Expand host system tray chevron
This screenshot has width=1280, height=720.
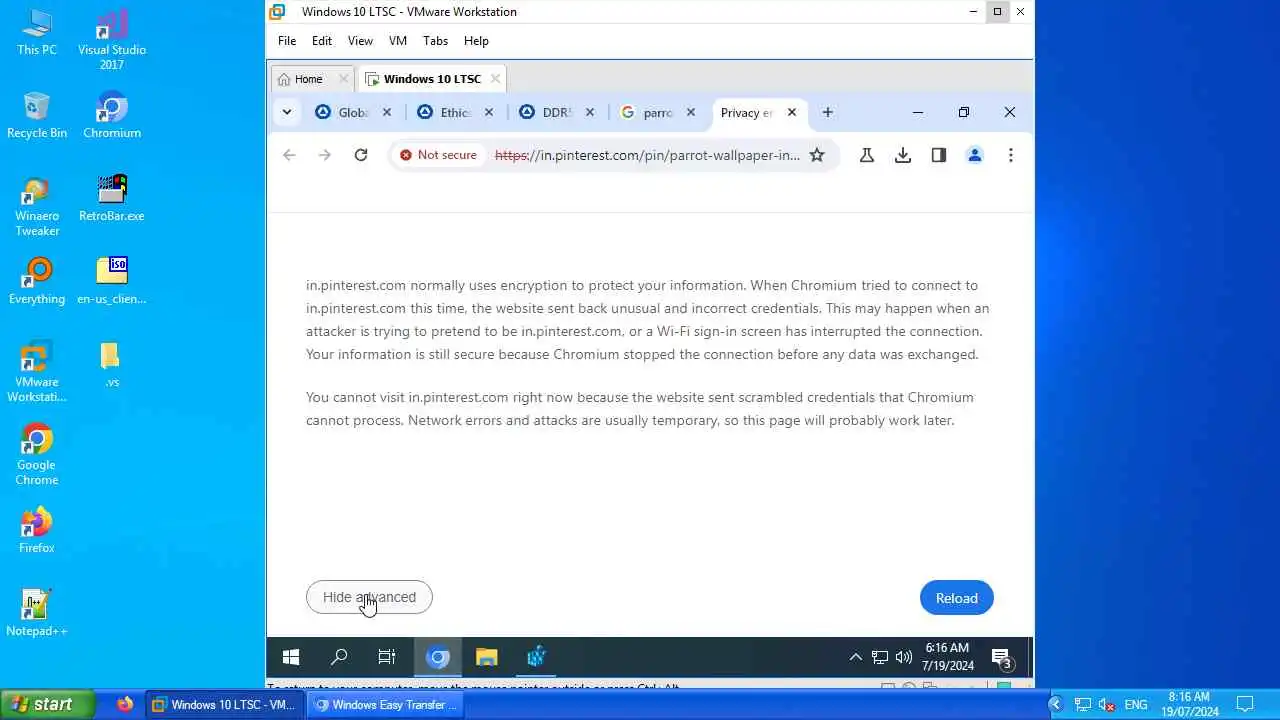(x=1054, y=704)
